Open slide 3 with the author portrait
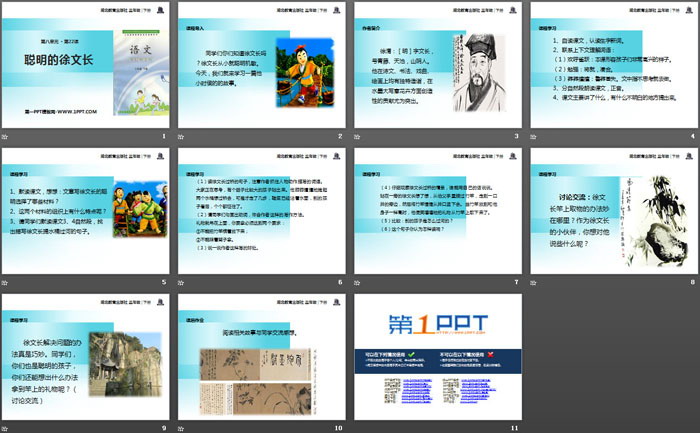700x433 pixels. tap(437, 64)
